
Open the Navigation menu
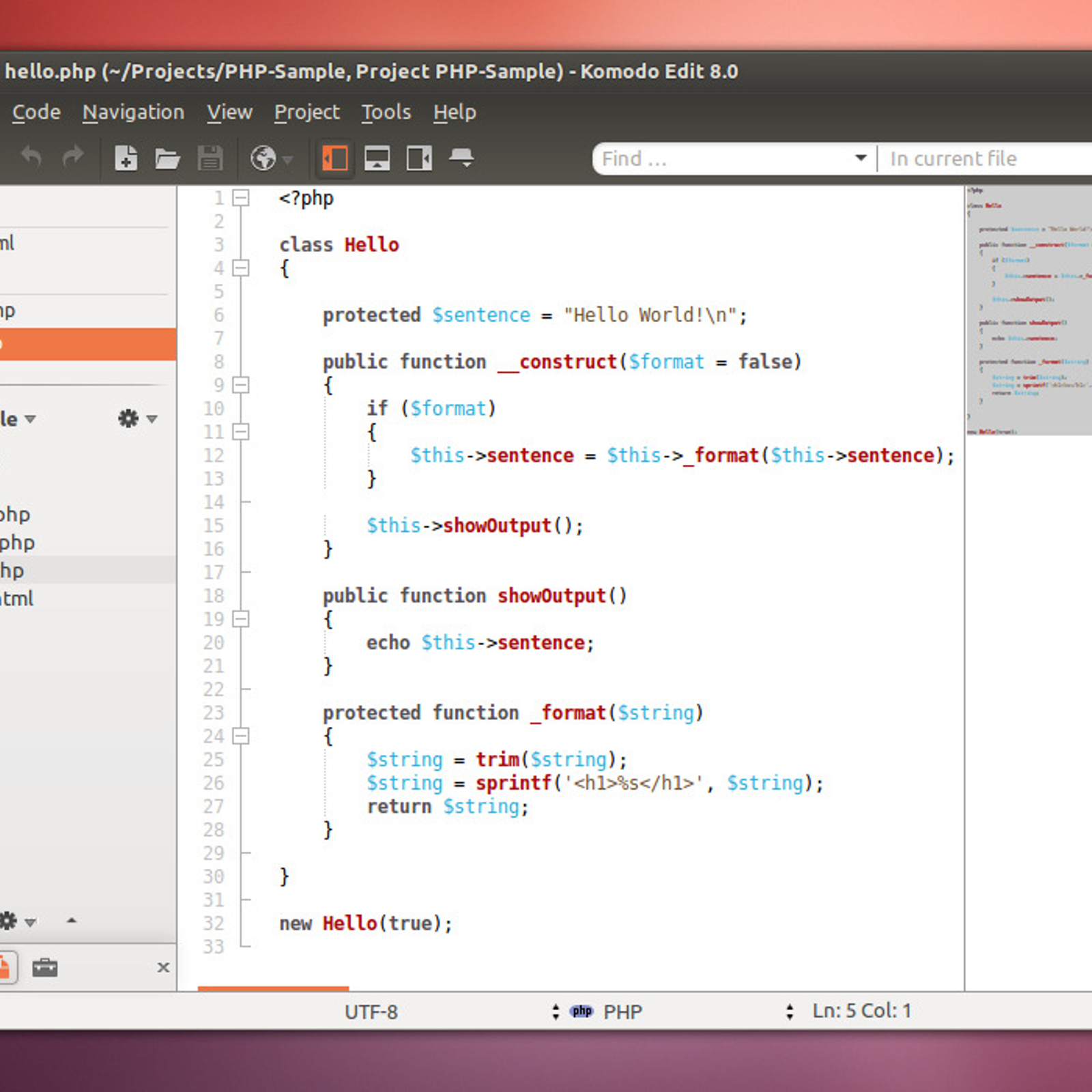(133, 112)
